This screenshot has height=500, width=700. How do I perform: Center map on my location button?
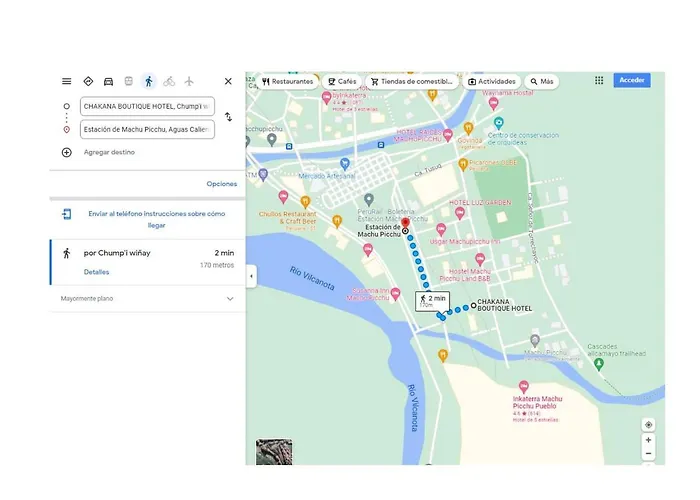tap(648, 425)
